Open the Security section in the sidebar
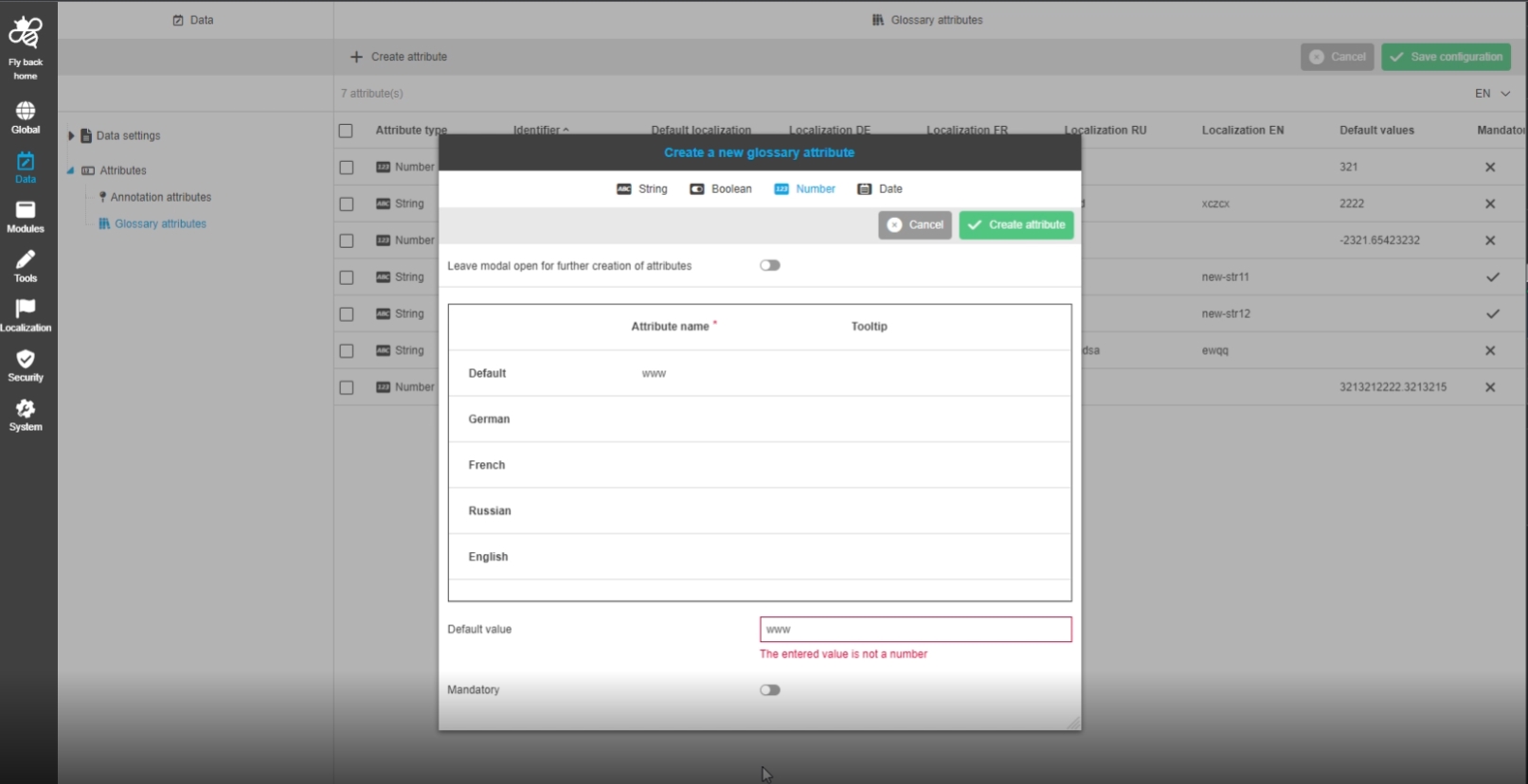Image resolution: width=1528 pixels, height=784 pixels. pyautogui.click(x=26, y=365)
